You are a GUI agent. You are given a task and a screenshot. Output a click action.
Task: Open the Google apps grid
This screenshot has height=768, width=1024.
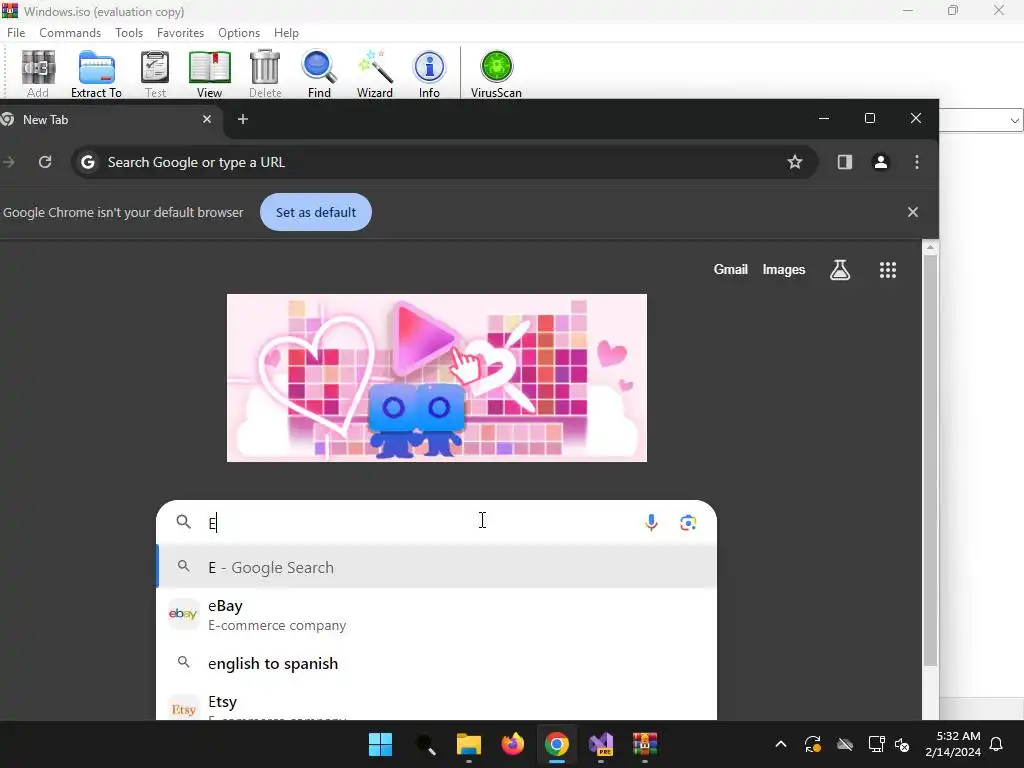pos(888,270)
